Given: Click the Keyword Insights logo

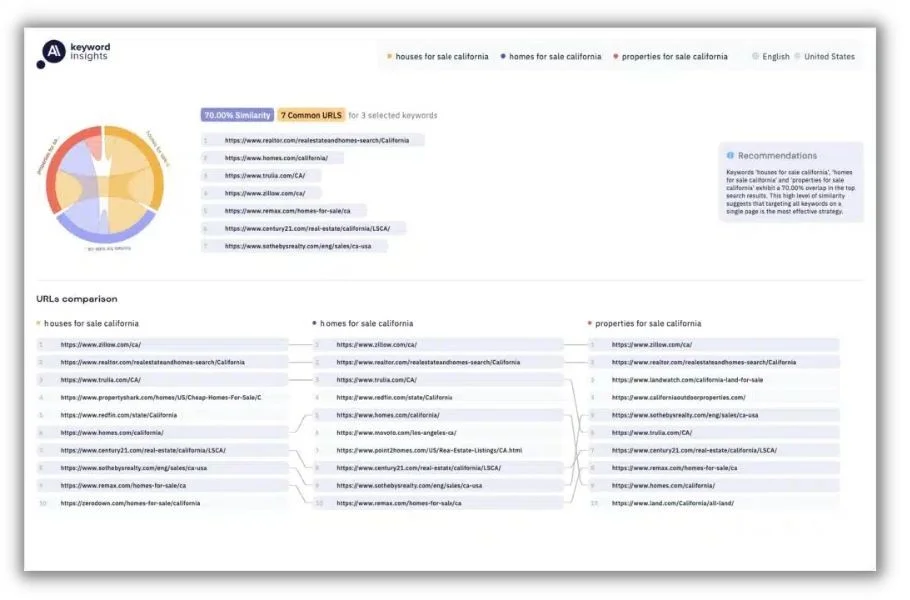Looking at the screenshot, I should [x=74, y=53].
